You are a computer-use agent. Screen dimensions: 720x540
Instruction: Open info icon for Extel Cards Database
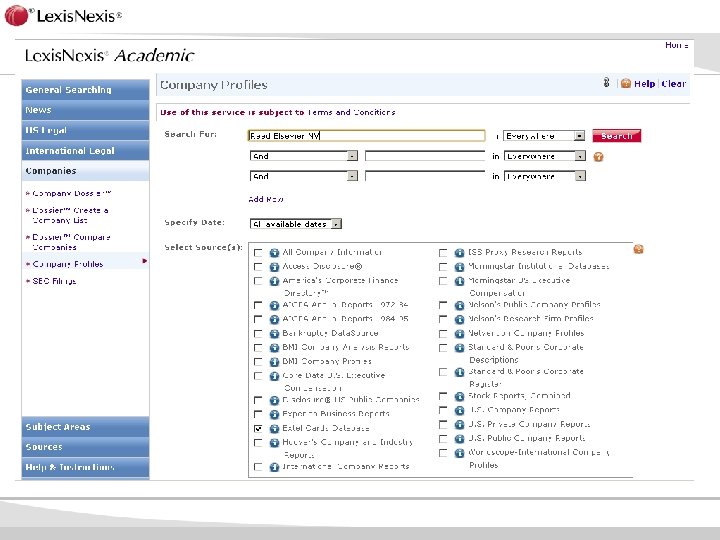[274, 429]
